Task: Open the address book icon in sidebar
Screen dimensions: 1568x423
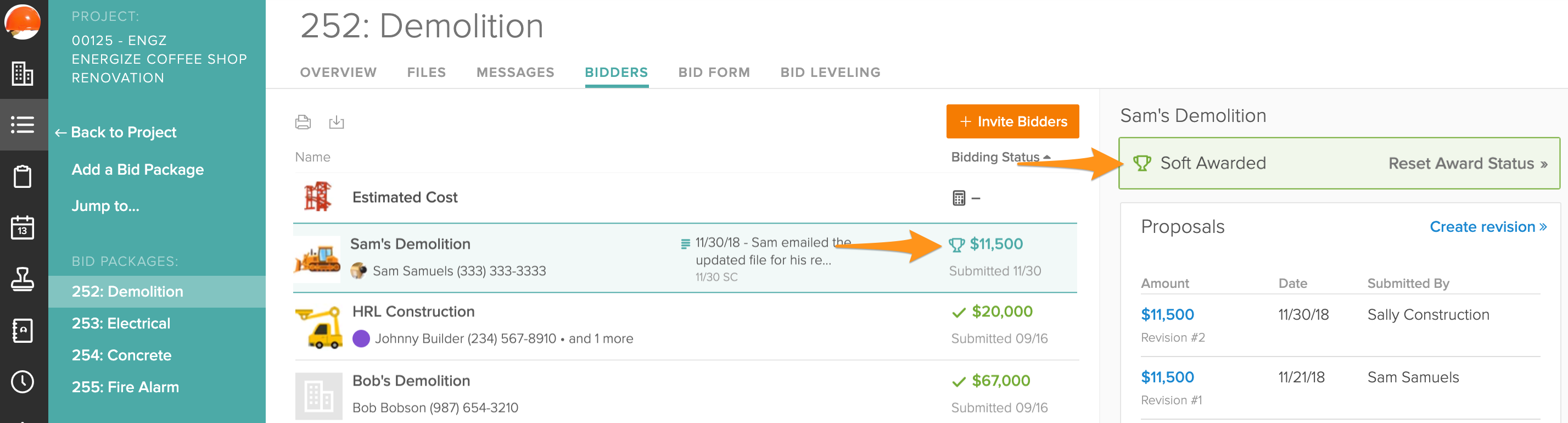Action: (23, 331)
